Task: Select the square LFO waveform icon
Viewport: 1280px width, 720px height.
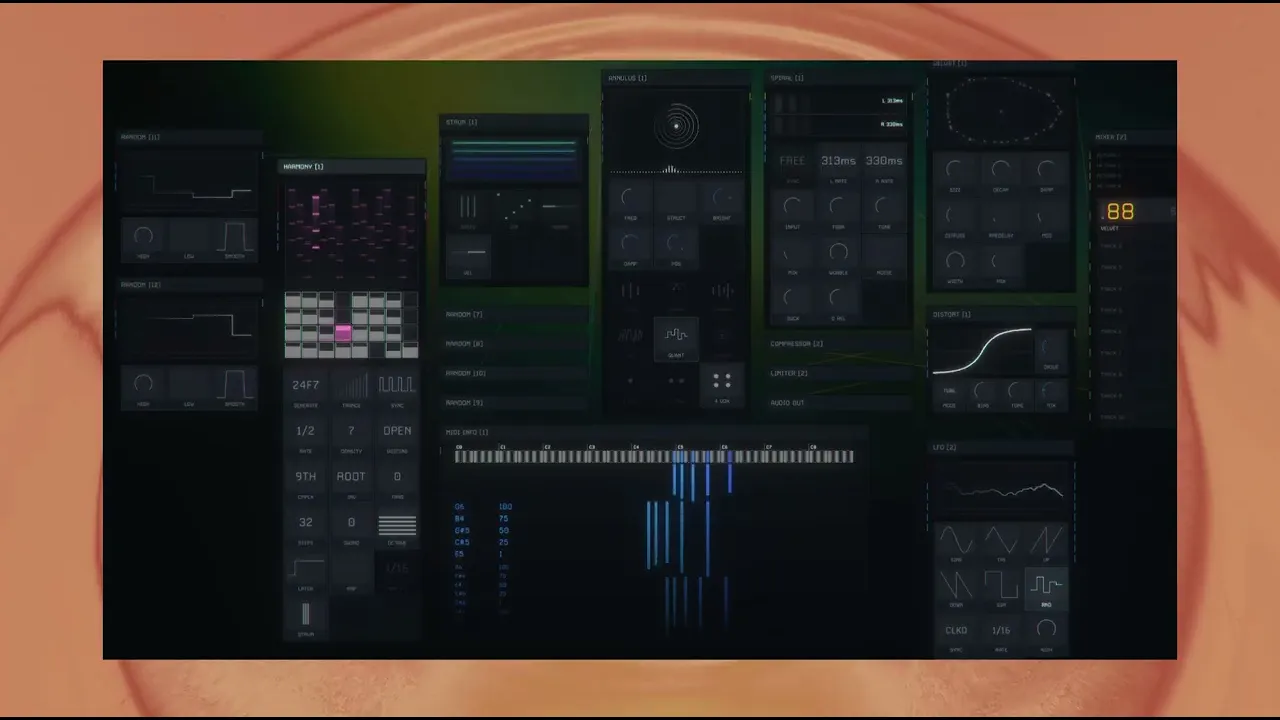Action: [1001, 585]
